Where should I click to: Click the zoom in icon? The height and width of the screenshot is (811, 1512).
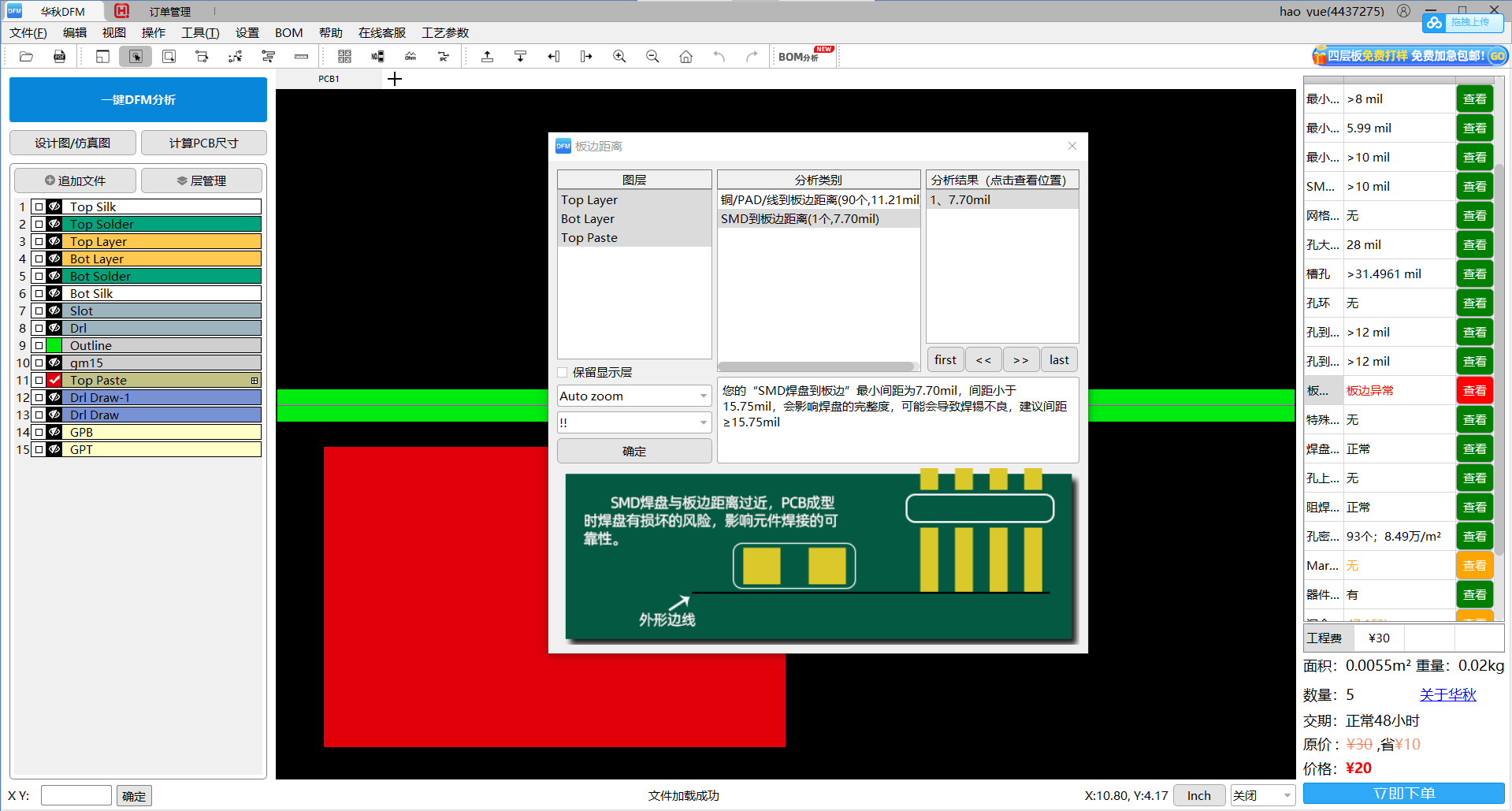point(619,56)
